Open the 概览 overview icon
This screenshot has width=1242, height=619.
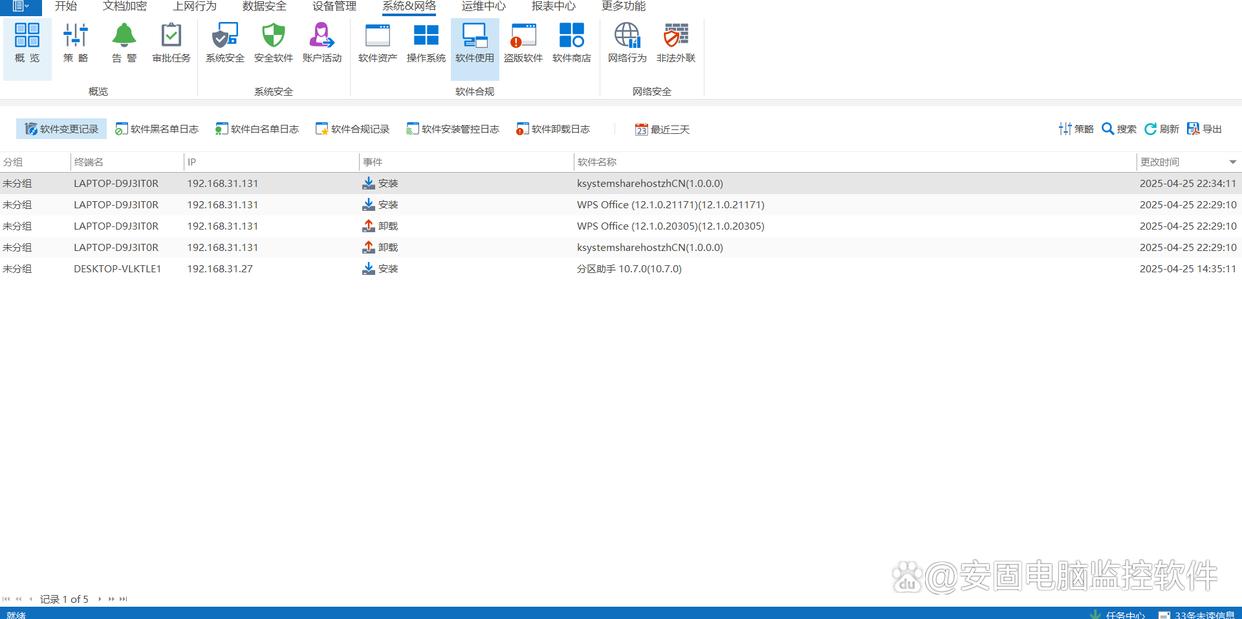click(x=27, y=43)
